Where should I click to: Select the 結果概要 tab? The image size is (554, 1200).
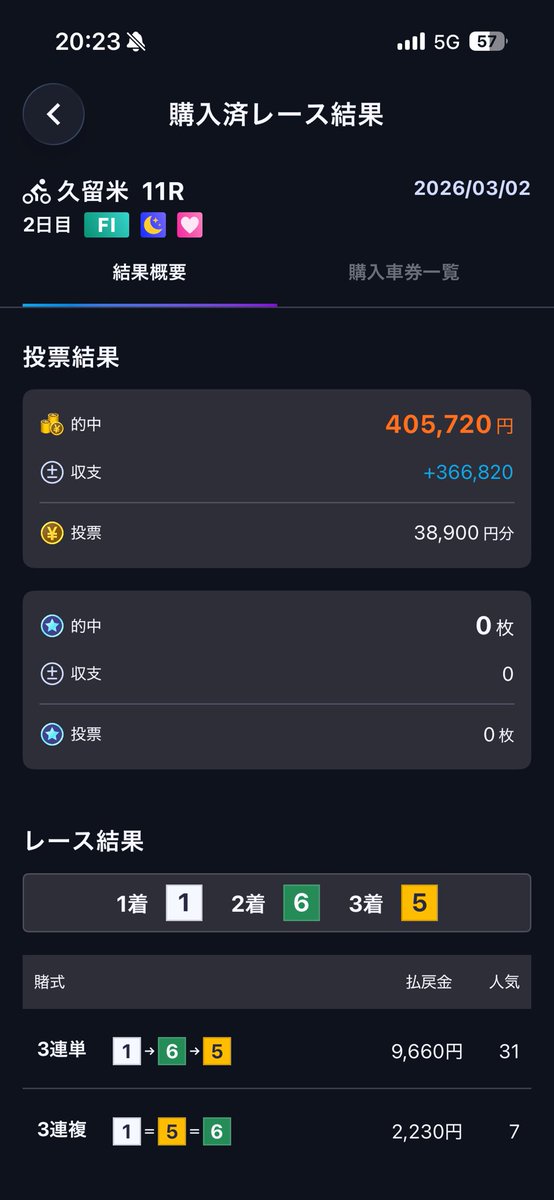coord(150,272)
